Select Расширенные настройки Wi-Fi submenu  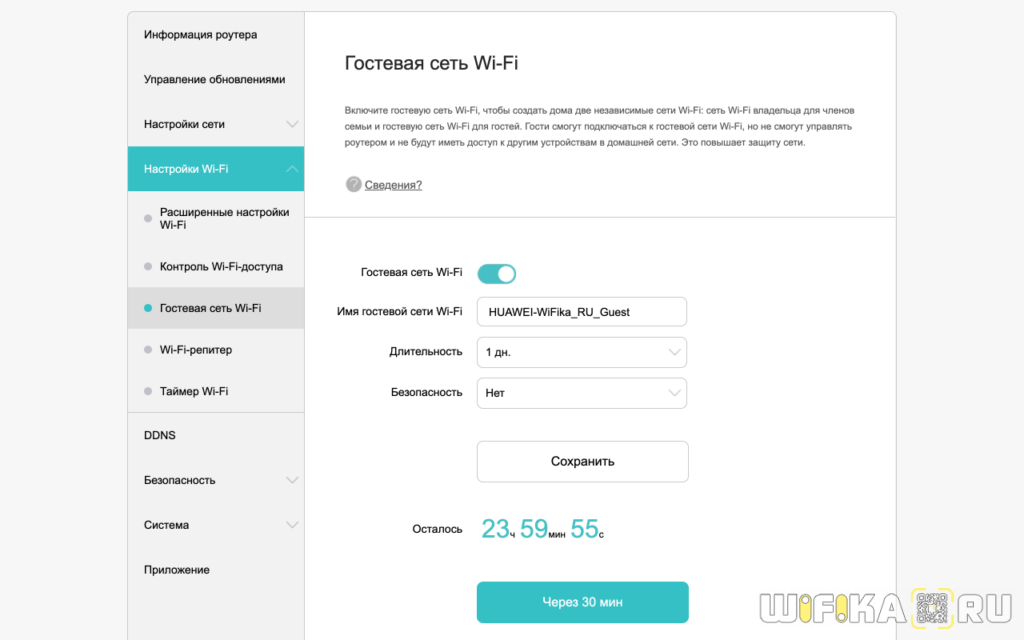click(224, 218)
